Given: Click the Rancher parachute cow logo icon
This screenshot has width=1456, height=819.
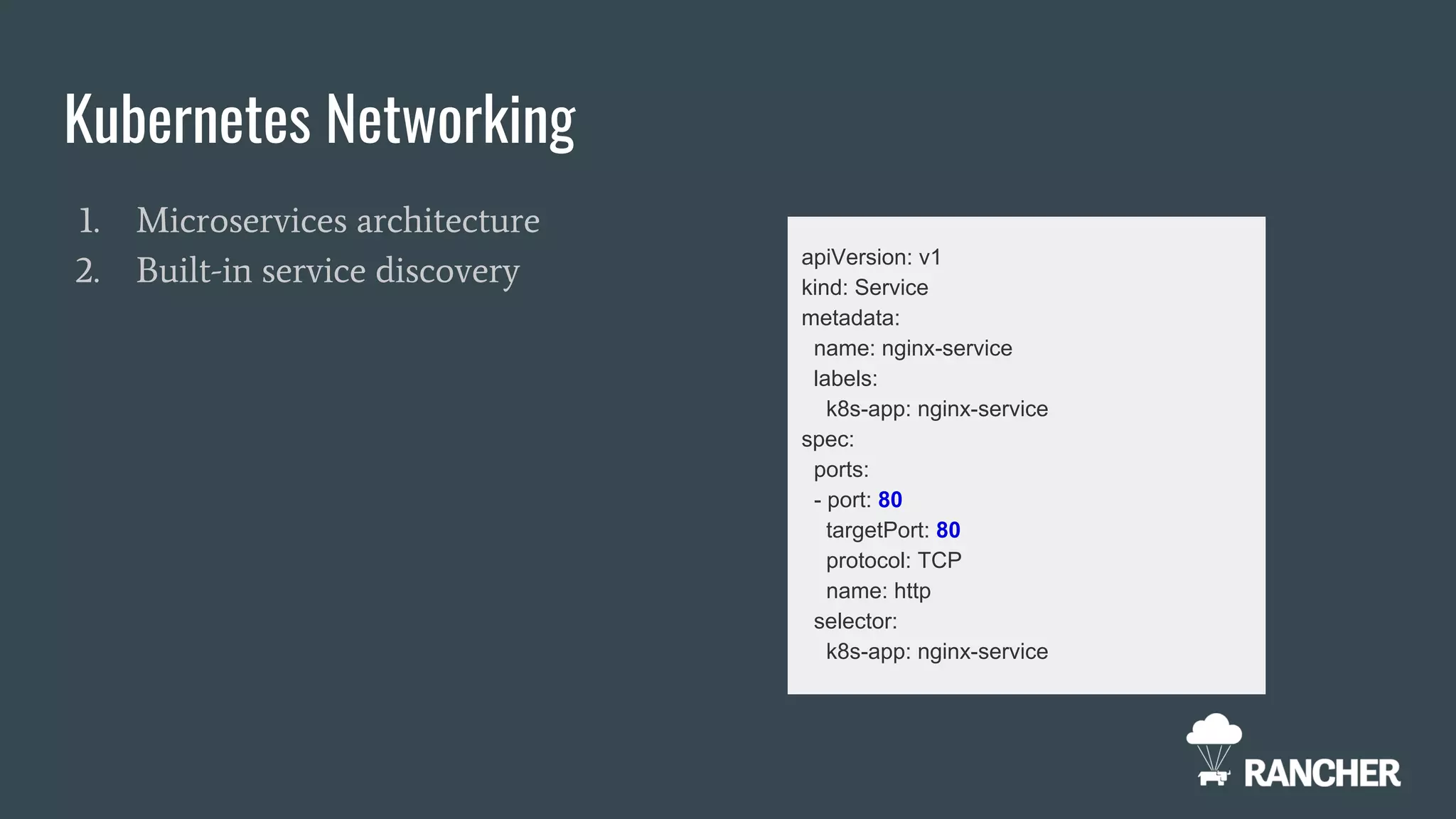Looking at the screenshot, I should (1214, 749).
